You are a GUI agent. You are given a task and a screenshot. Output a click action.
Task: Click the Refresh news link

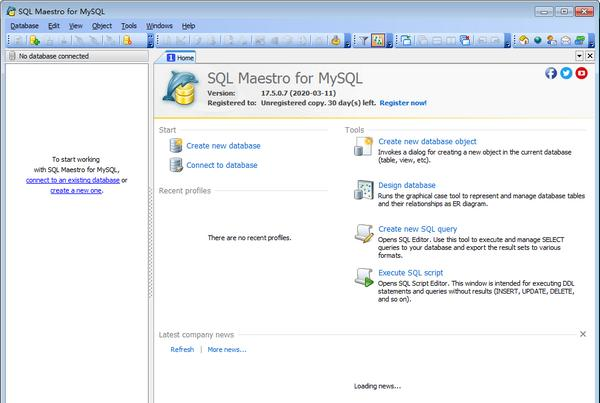tap(182, 349)
